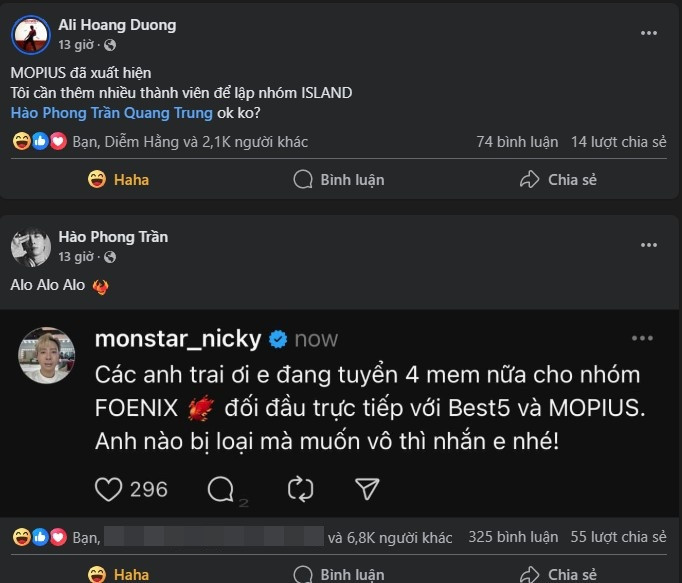Click the Hào Phong Trần author name
Screen dimensions: 682x583
click(113, 237)
